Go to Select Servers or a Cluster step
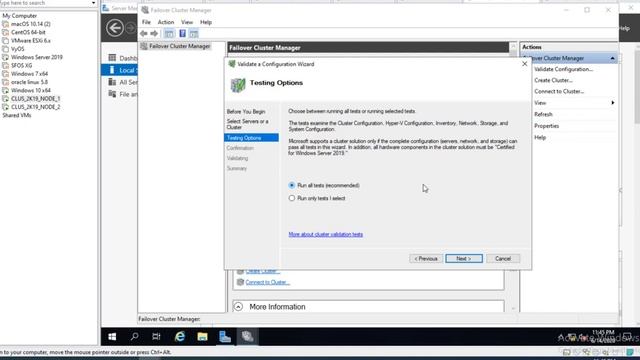640x360 pixels. 248,124
